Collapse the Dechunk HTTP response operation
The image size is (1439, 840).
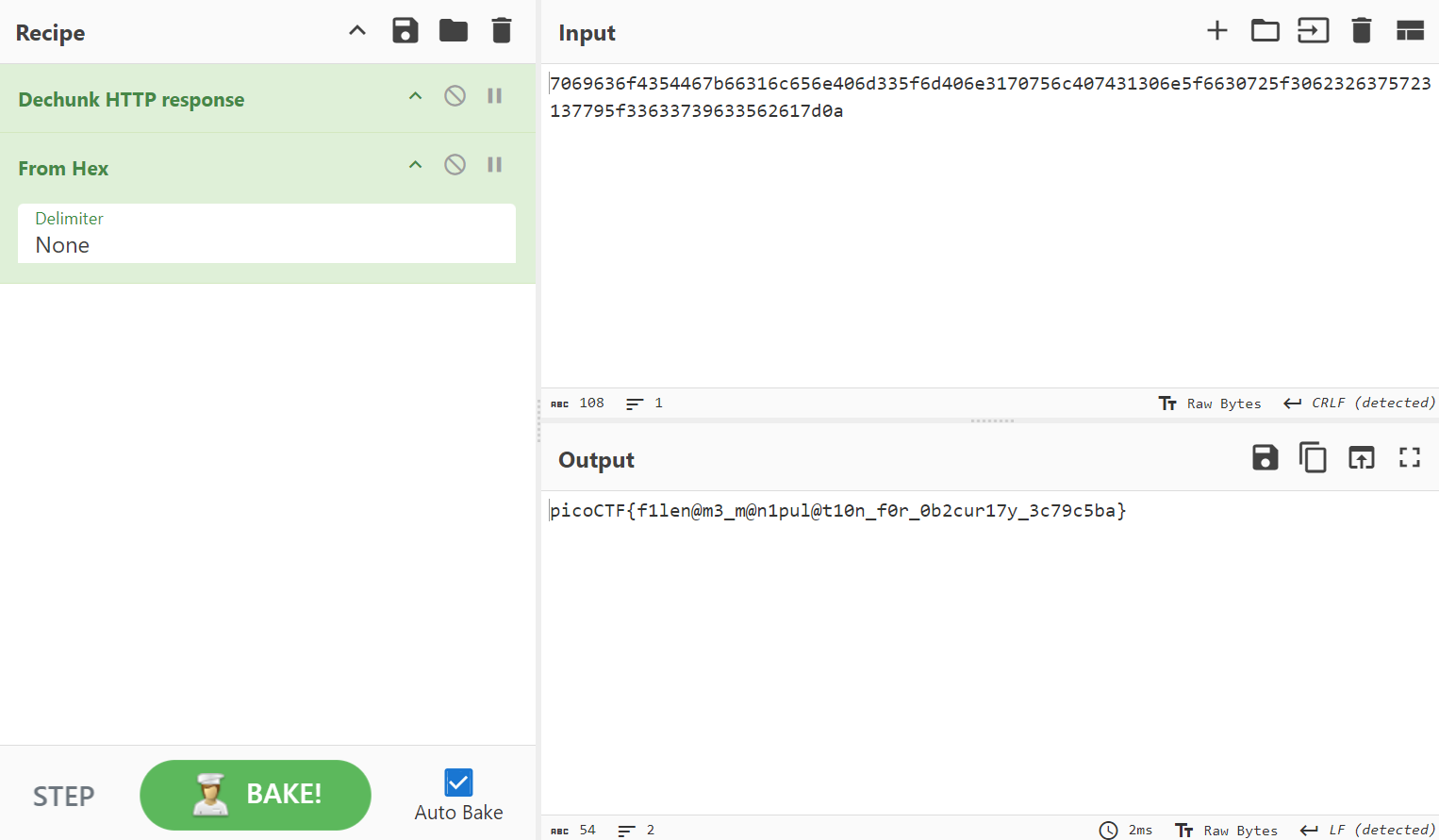415,96
